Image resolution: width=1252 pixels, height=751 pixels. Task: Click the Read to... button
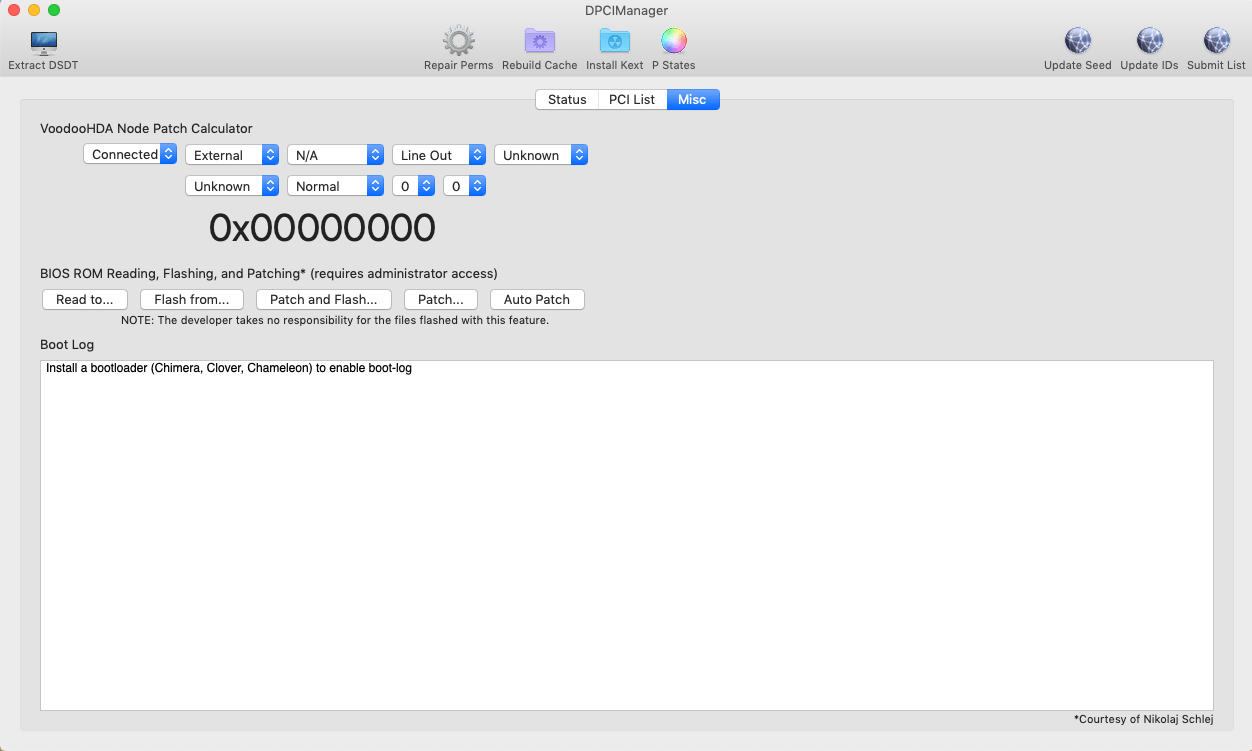pyautogui.click(x=85, y=299)
